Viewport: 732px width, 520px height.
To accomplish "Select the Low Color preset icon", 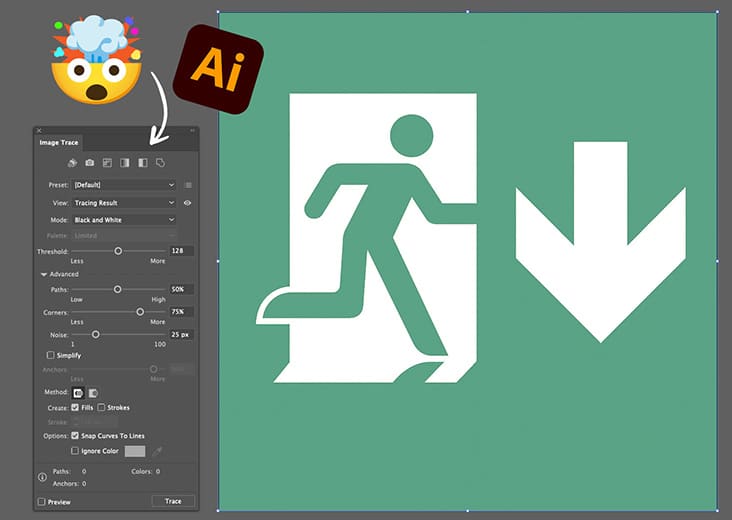I will 107,162.
